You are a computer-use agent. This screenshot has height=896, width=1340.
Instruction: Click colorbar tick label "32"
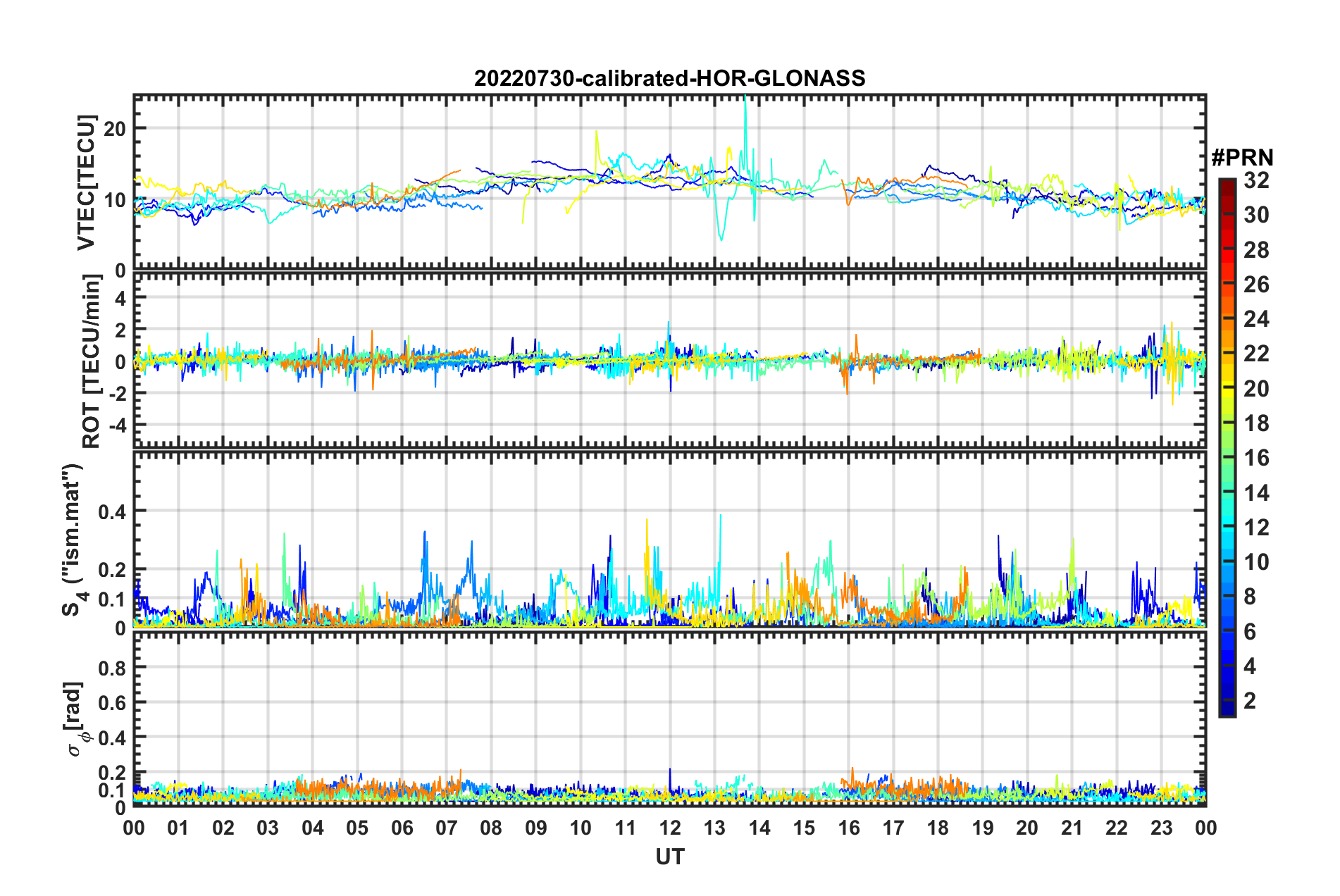pyautogui.click(x=1256, y=180)
